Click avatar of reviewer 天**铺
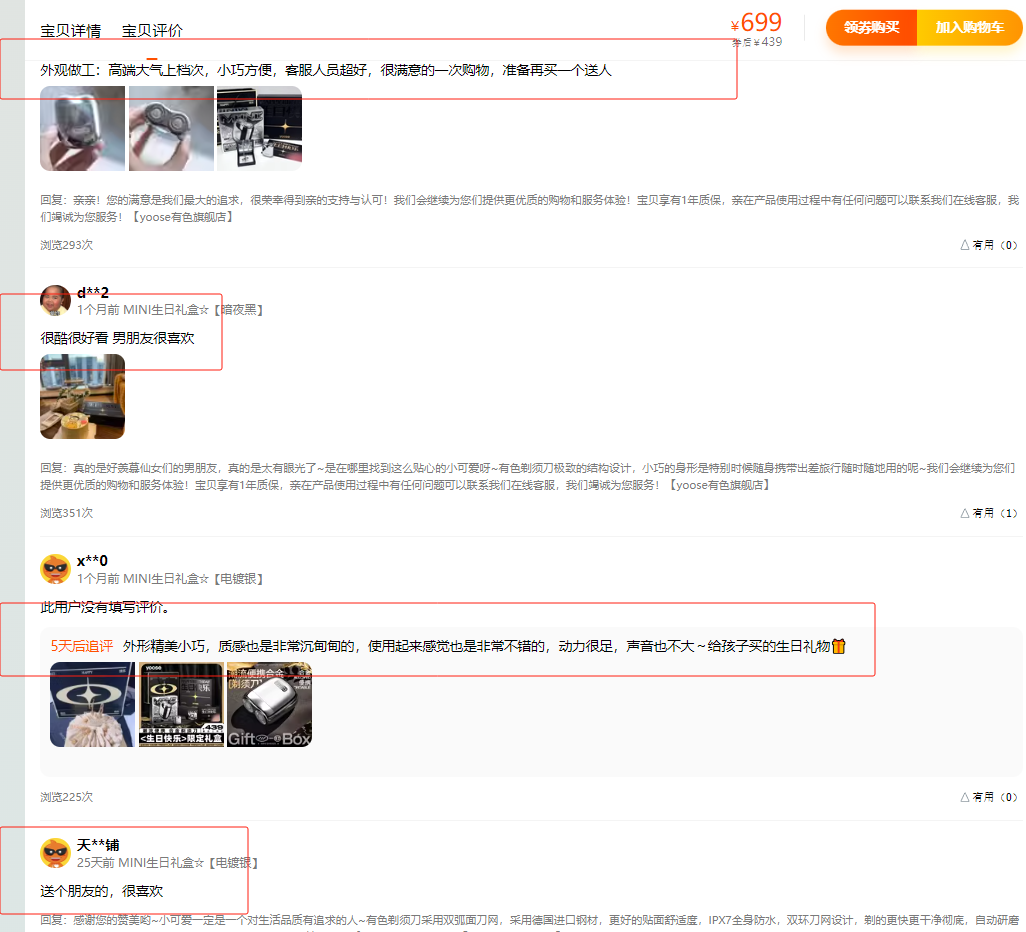Image resolution: width=1026 pixels, height=932 pixels. coord(56,853)
